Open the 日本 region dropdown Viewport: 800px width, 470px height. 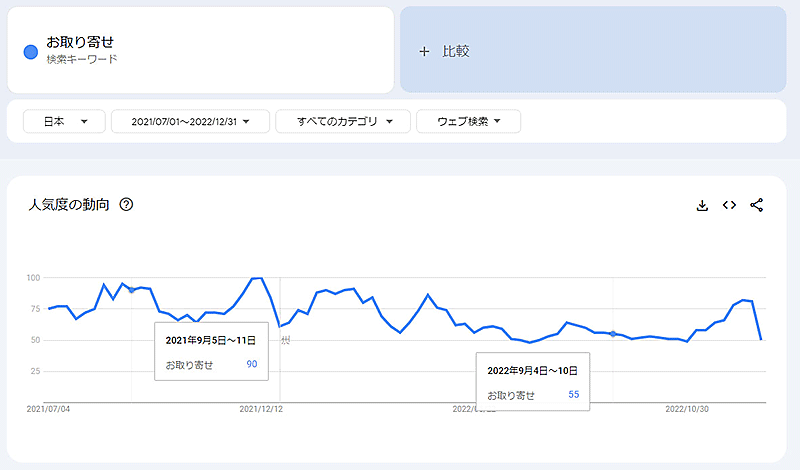62,121
